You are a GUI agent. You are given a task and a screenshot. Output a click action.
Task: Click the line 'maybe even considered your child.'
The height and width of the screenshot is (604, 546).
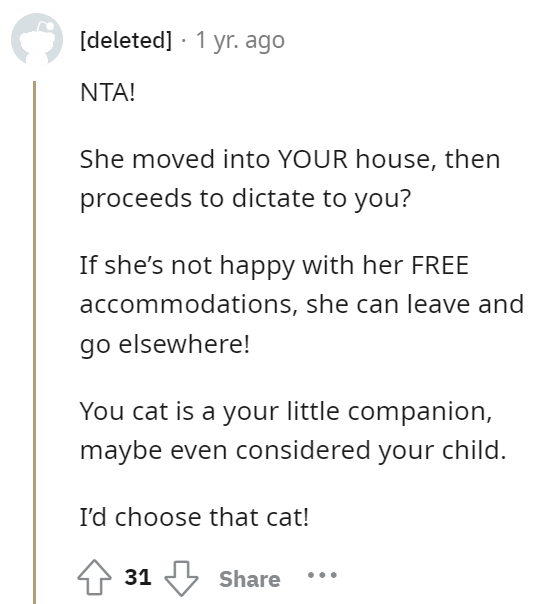click(x=293, y=450)
